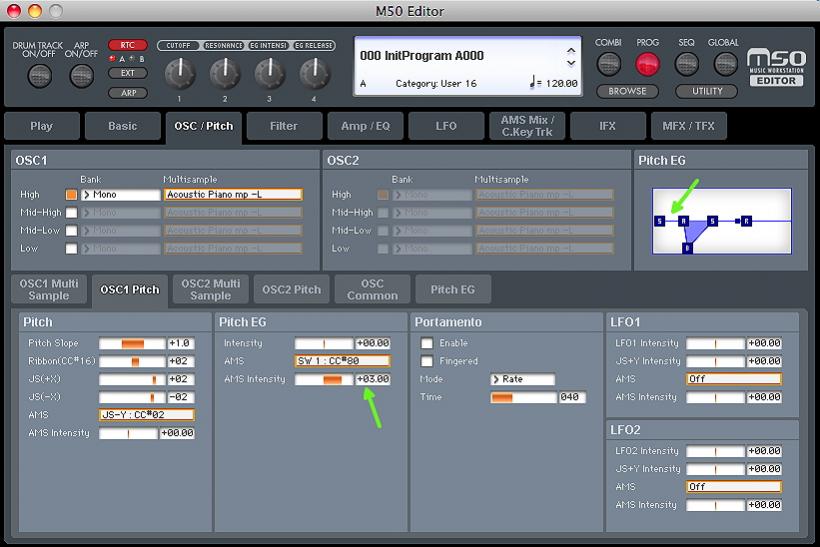Switch to COMBI mode button
Viewport: 820px width, 547px height.
[x=608, y=64]
